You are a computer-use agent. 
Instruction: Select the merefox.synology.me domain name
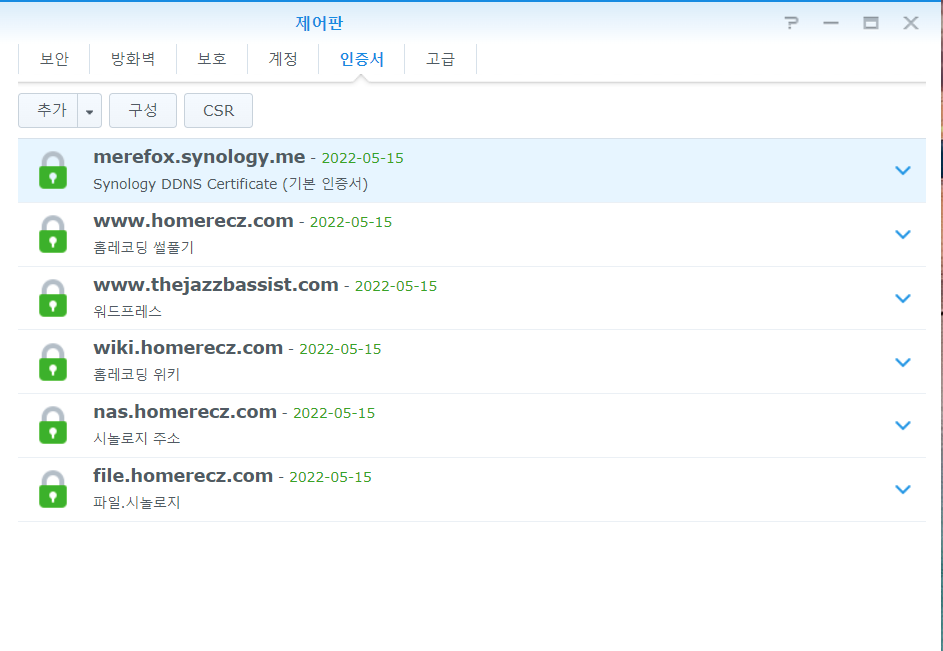click(x=199, y=157)
